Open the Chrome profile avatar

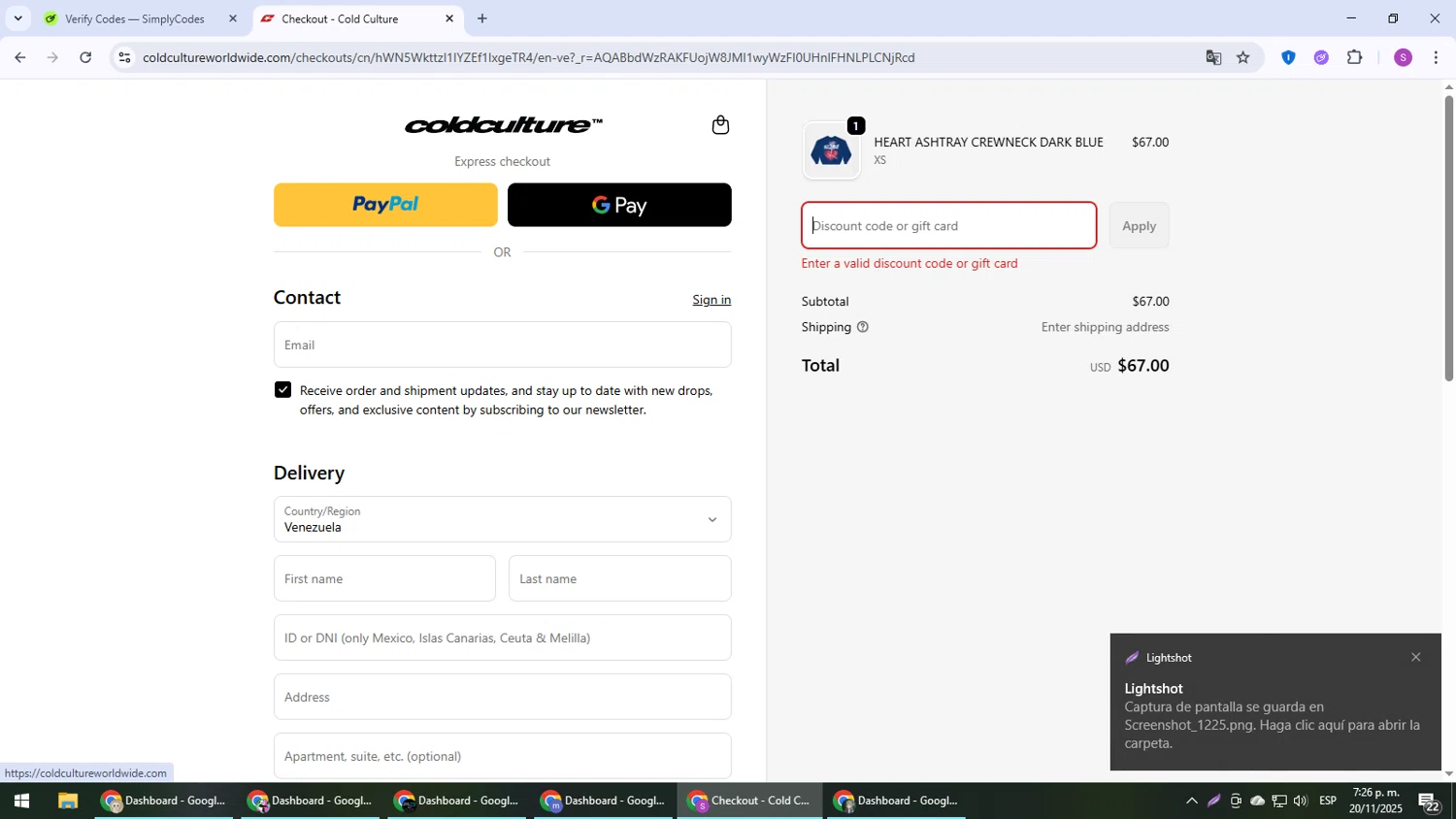1403,57
